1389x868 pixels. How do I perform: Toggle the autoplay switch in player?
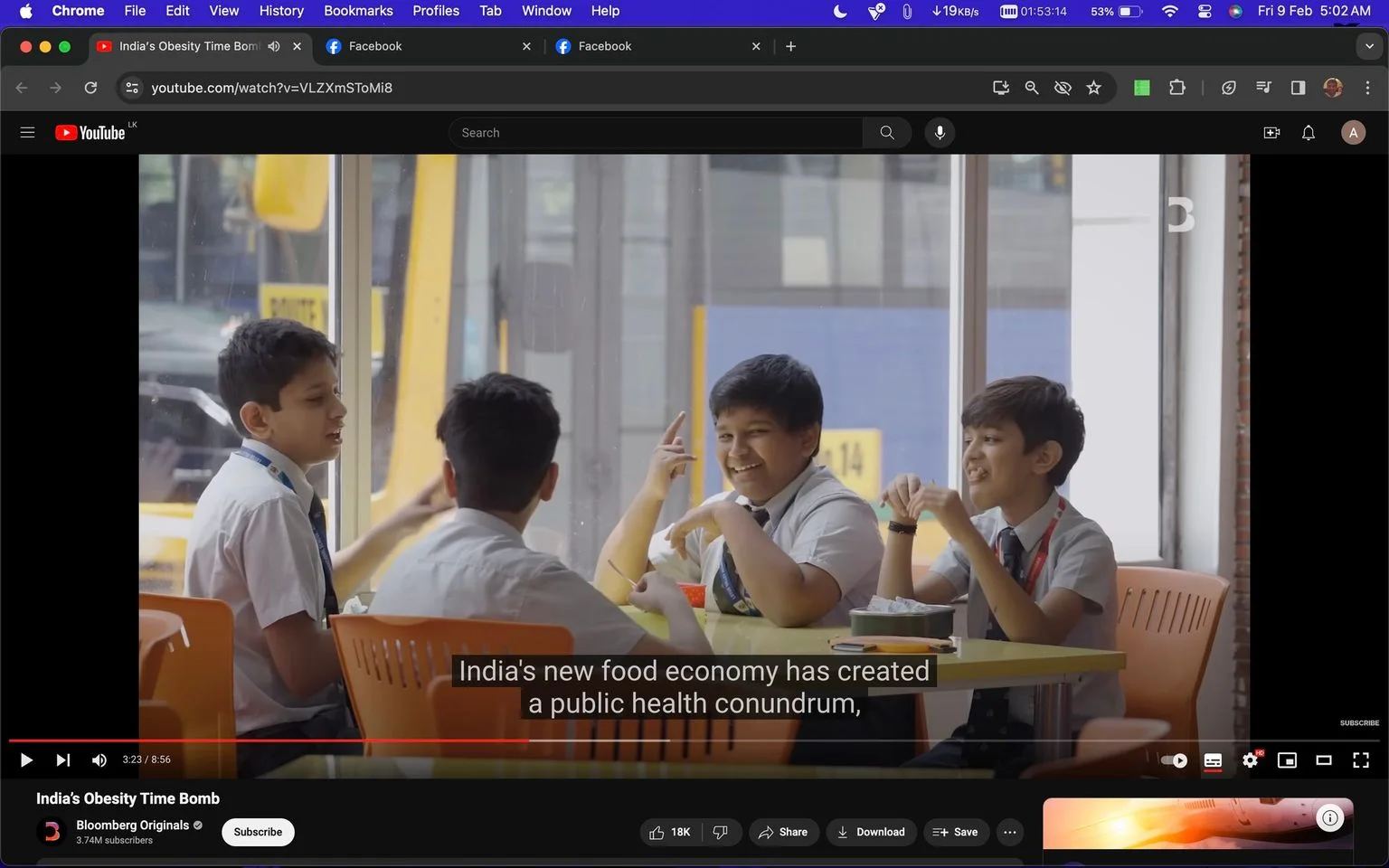tap(1174, 760)
